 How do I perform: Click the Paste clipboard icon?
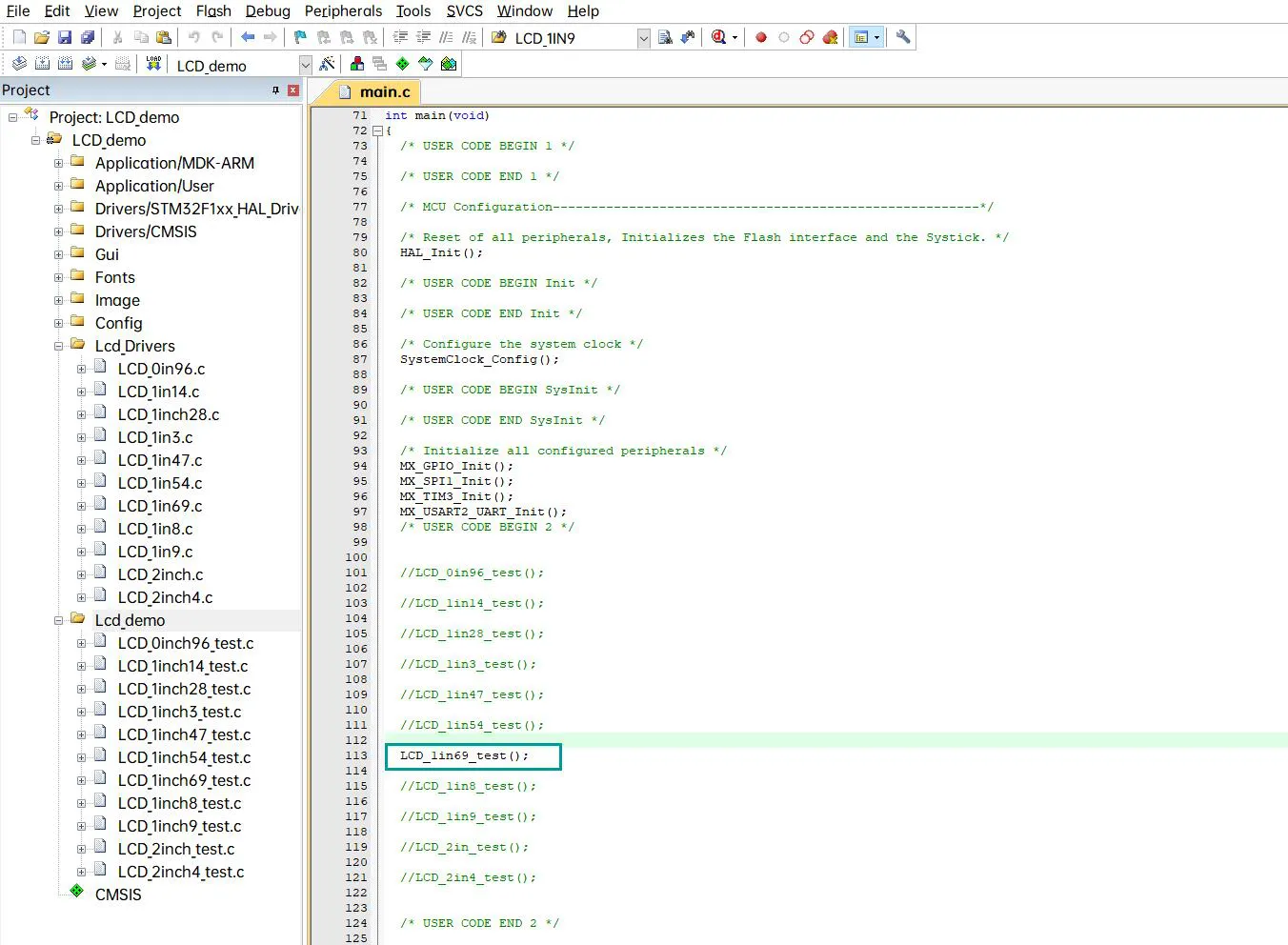pos(164,37)
